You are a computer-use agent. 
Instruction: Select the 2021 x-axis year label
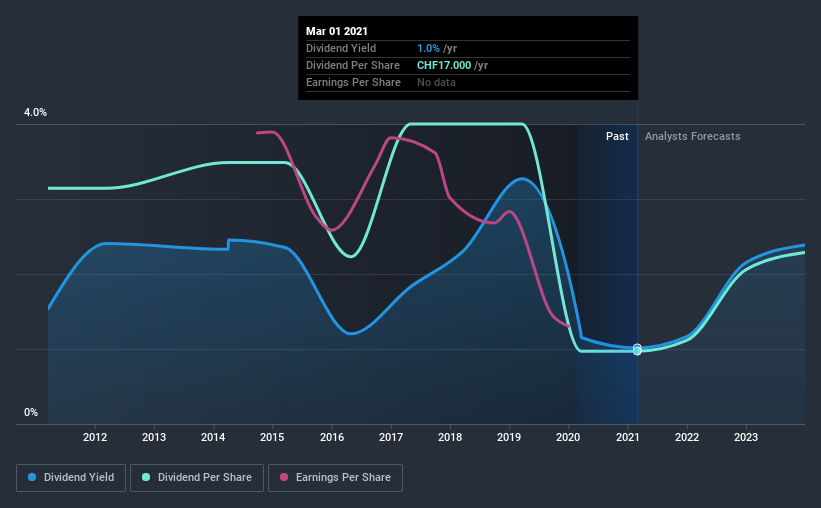[x=627, y=437]
